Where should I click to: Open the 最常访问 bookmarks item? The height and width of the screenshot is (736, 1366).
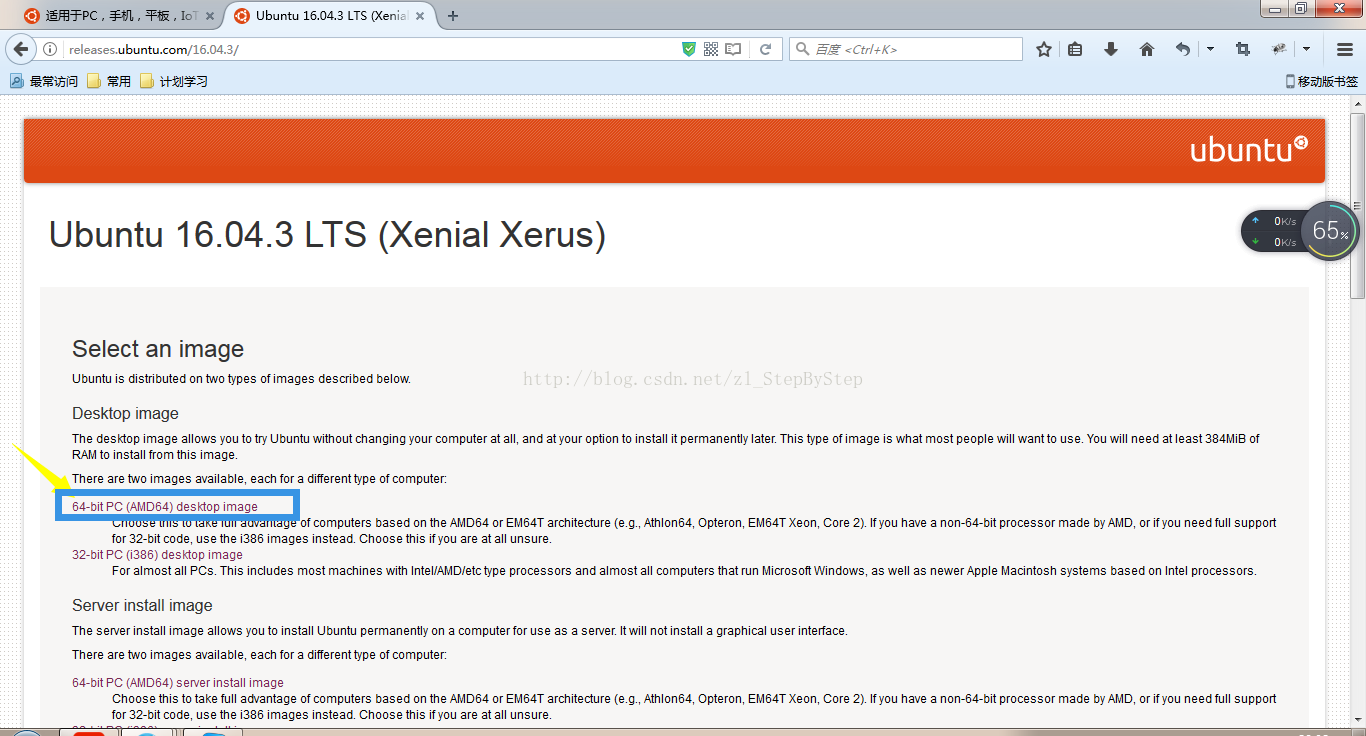tap(44, 81)
